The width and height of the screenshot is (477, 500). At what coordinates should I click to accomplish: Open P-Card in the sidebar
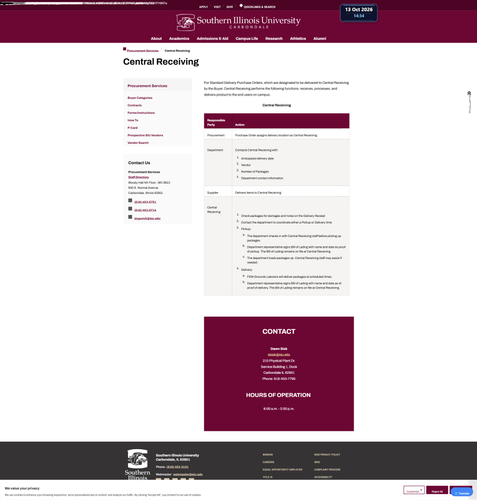pos(132,128)
